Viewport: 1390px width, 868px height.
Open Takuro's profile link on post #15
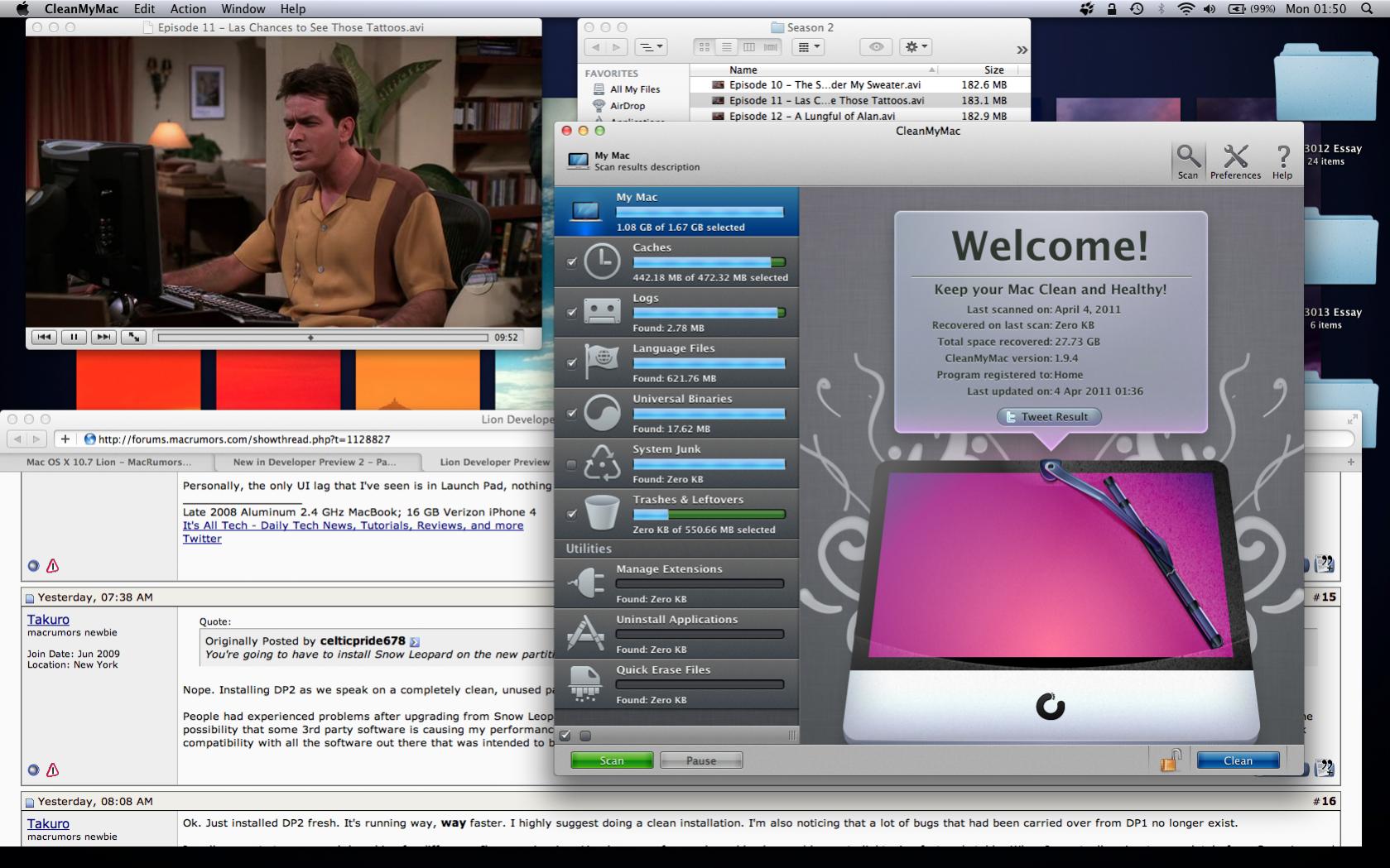48,619
